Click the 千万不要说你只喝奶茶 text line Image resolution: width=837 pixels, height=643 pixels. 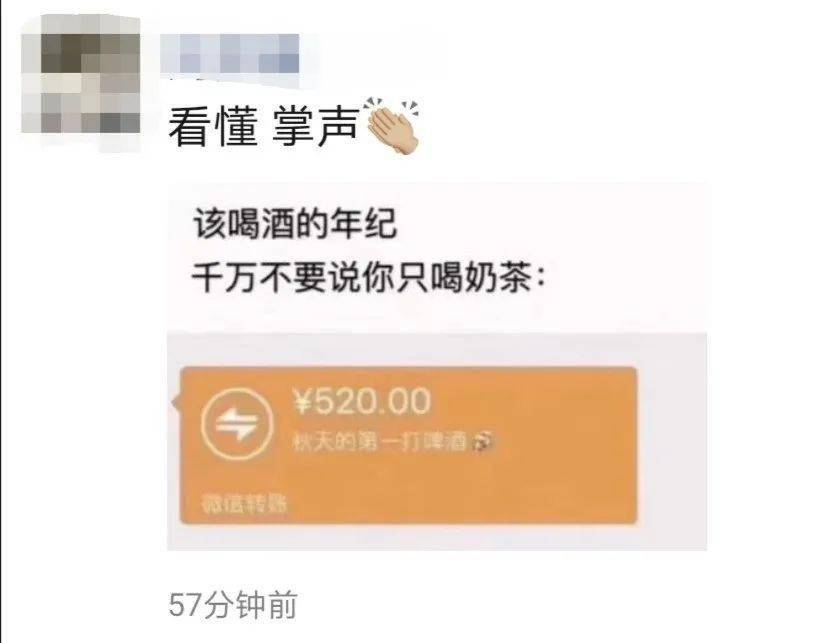(x=368, y=277)
